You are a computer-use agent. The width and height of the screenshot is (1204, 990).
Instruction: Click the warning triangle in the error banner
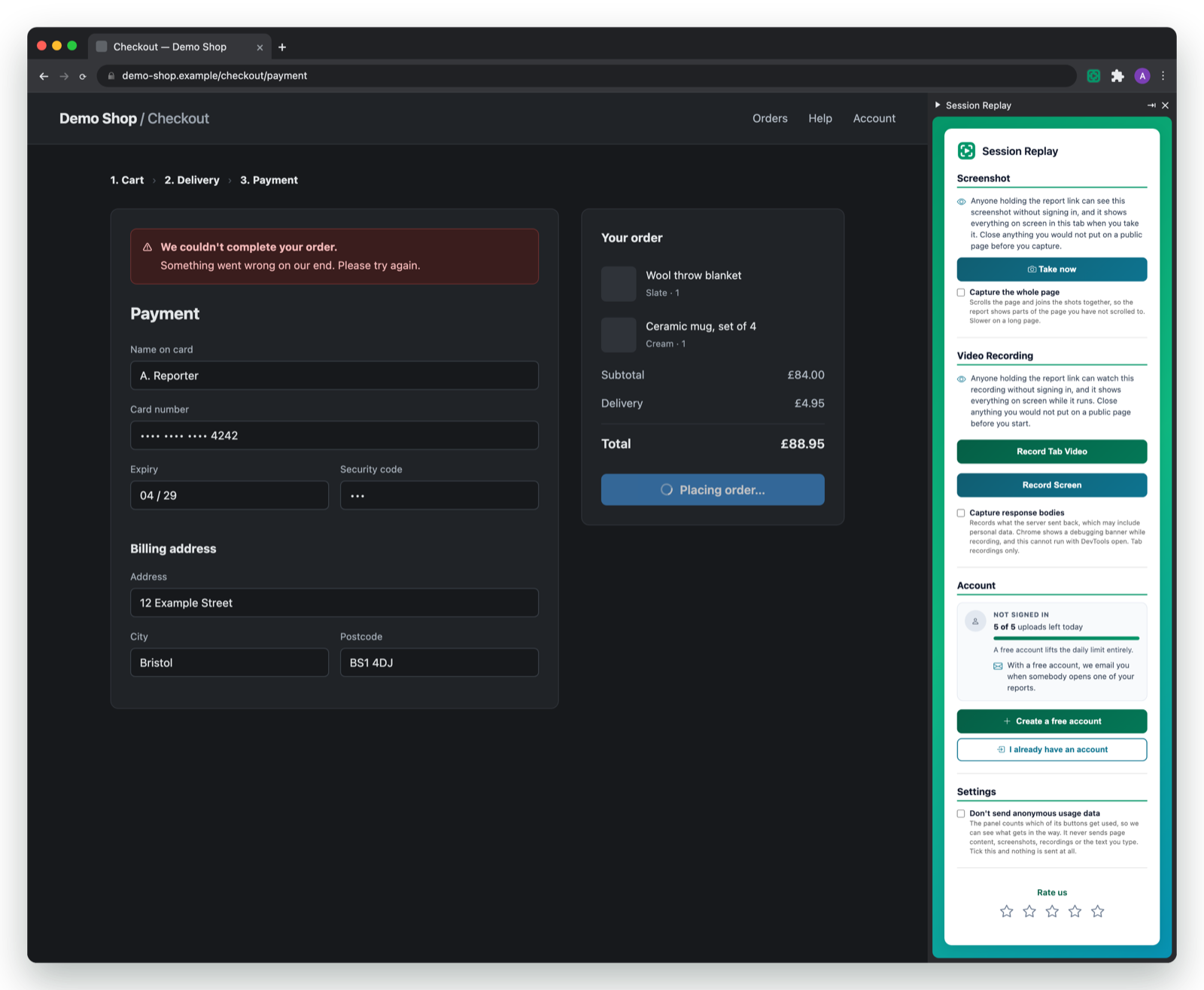click(x=147, y=247)
